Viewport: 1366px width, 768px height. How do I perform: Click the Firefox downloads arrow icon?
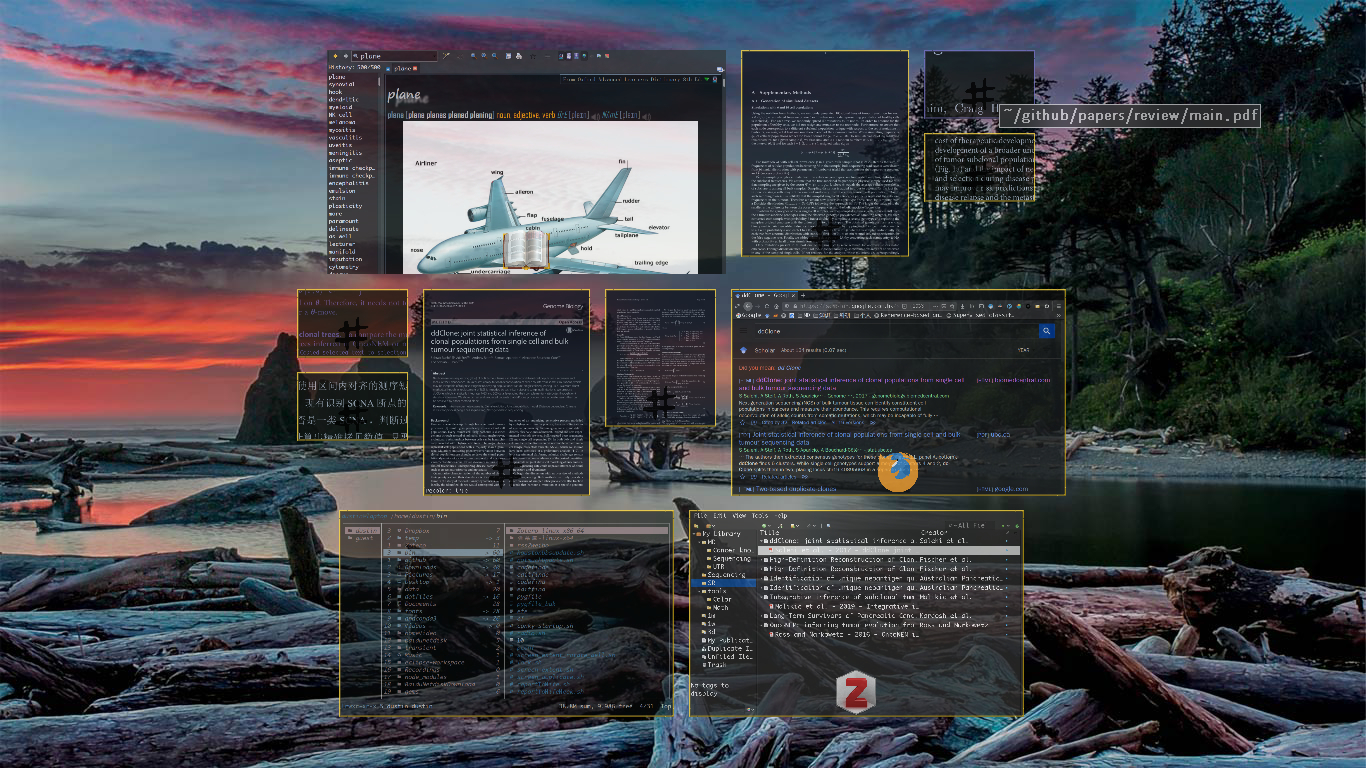[x=962, y=306]
